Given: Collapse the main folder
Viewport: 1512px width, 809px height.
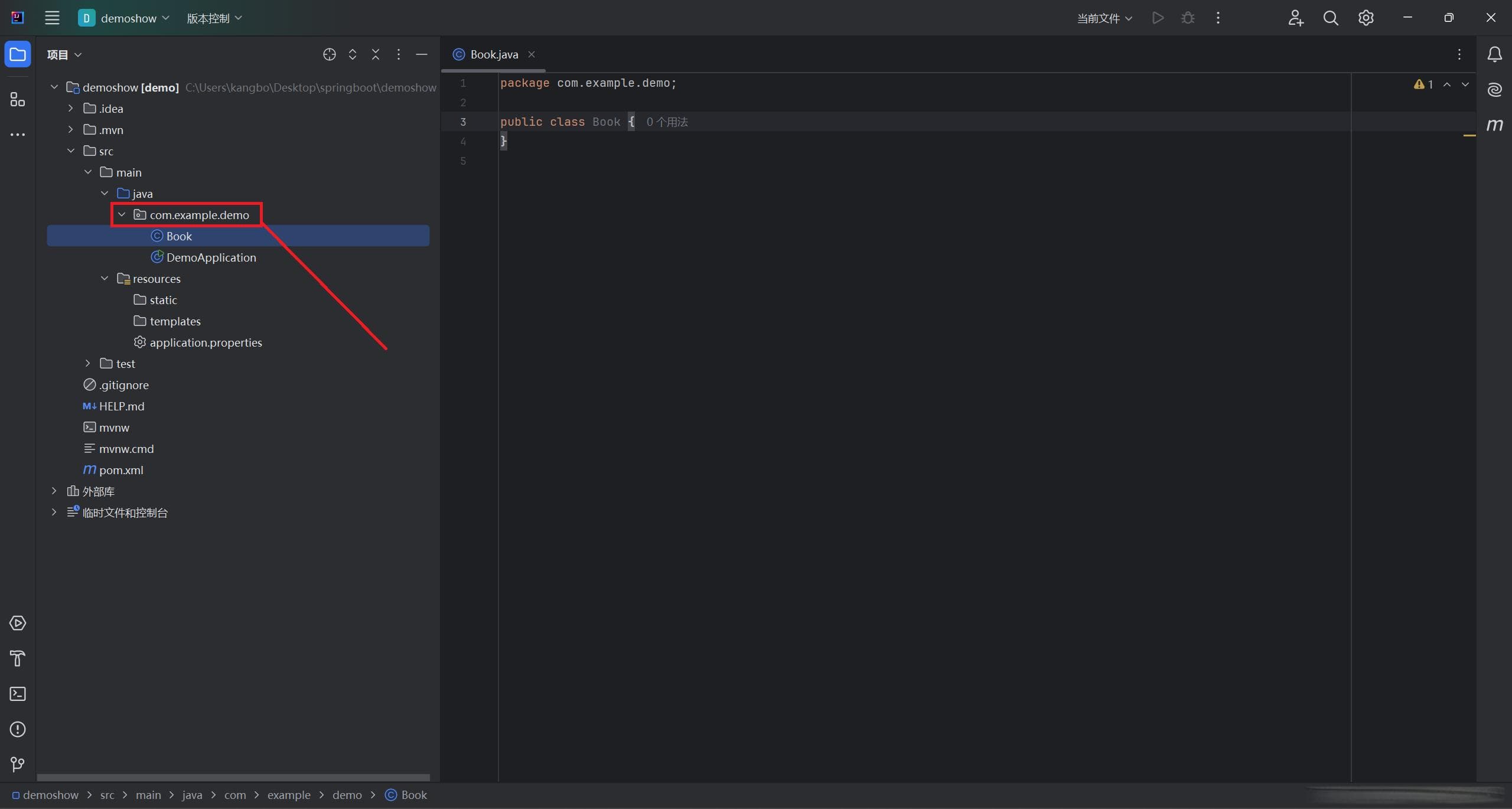Looking at the screenshot, I should 87,172.
